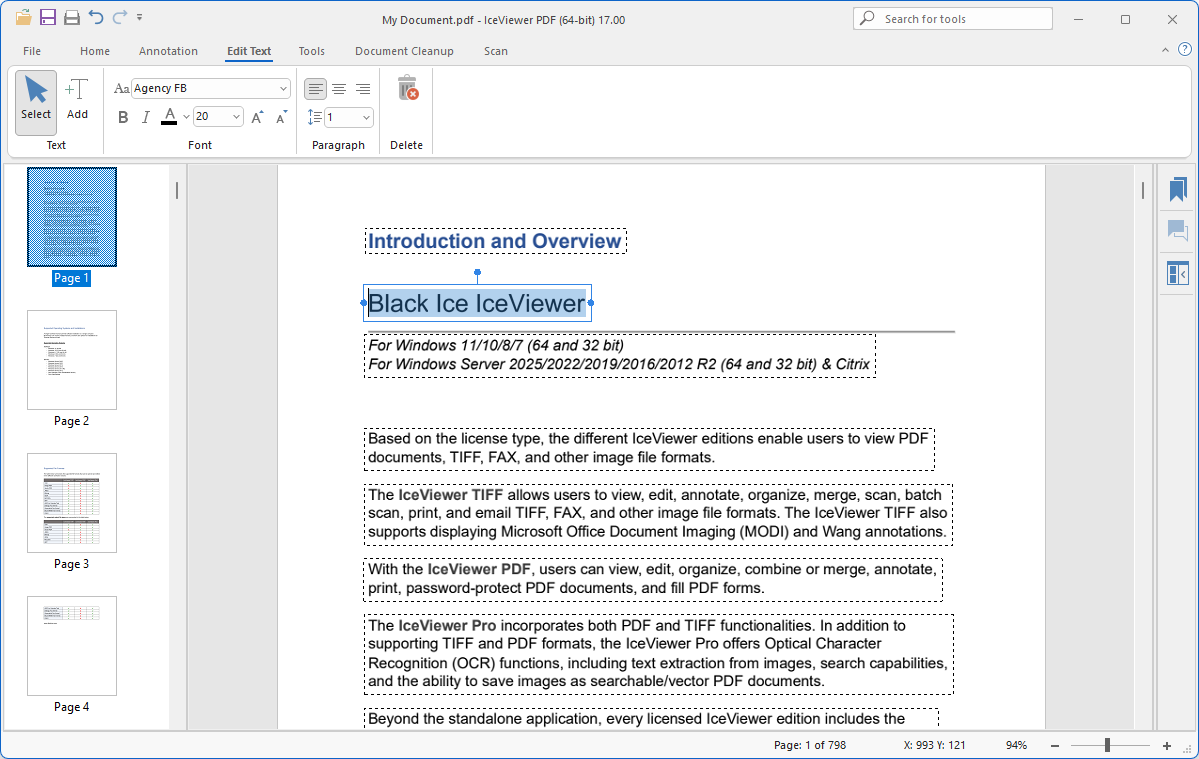Screen dimensions: 1199x759
Task: Open the bookmarks panel icon
Action: pos(1177,189)
